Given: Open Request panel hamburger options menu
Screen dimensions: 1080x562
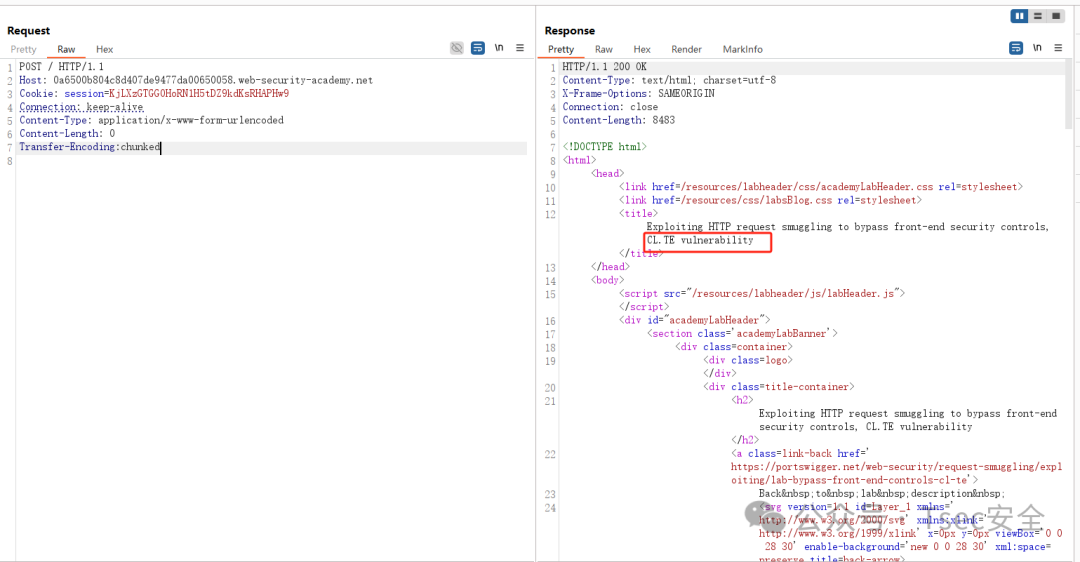Looking at the screenshot, I should (520, 48).
